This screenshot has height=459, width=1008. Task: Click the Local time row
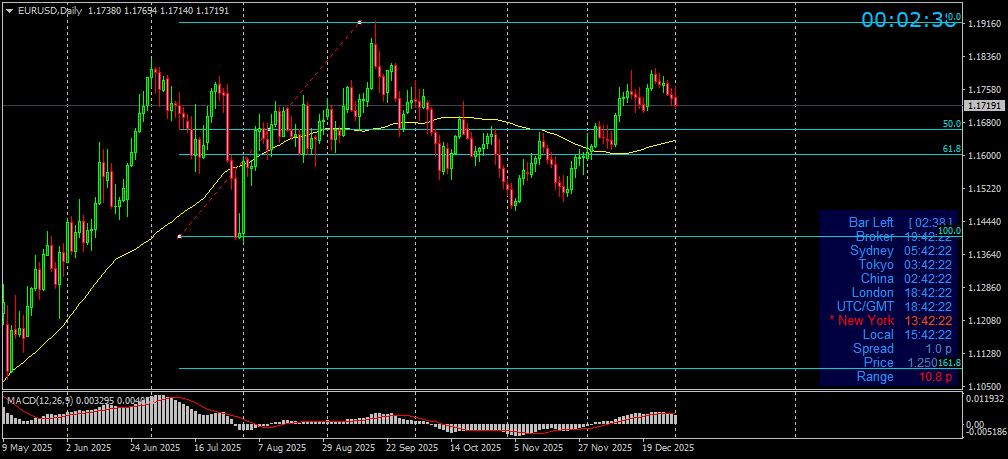click(907, 334)
